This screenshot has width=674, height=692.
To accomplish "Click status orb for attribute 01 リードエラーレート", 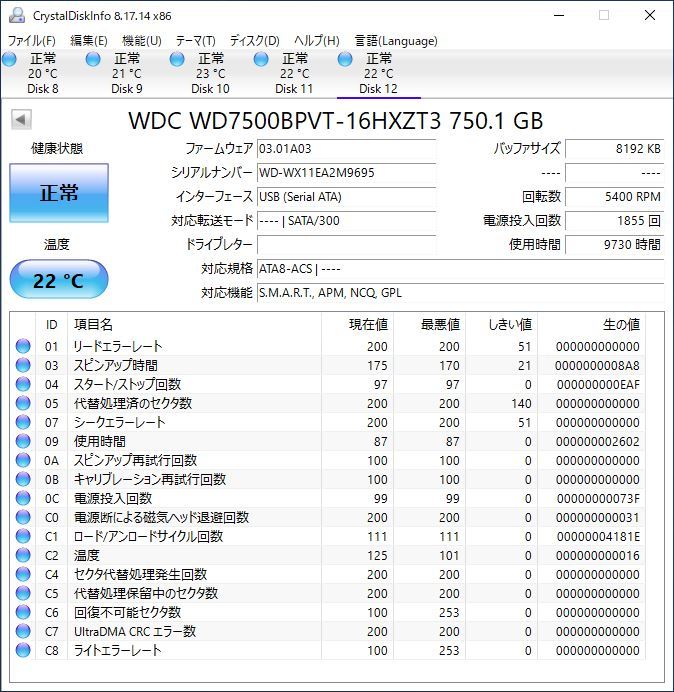I will coord(23,346).
